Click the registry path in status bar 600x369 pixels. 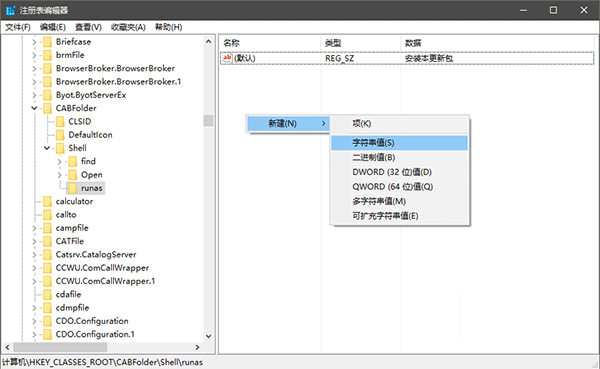pos(103,362)
